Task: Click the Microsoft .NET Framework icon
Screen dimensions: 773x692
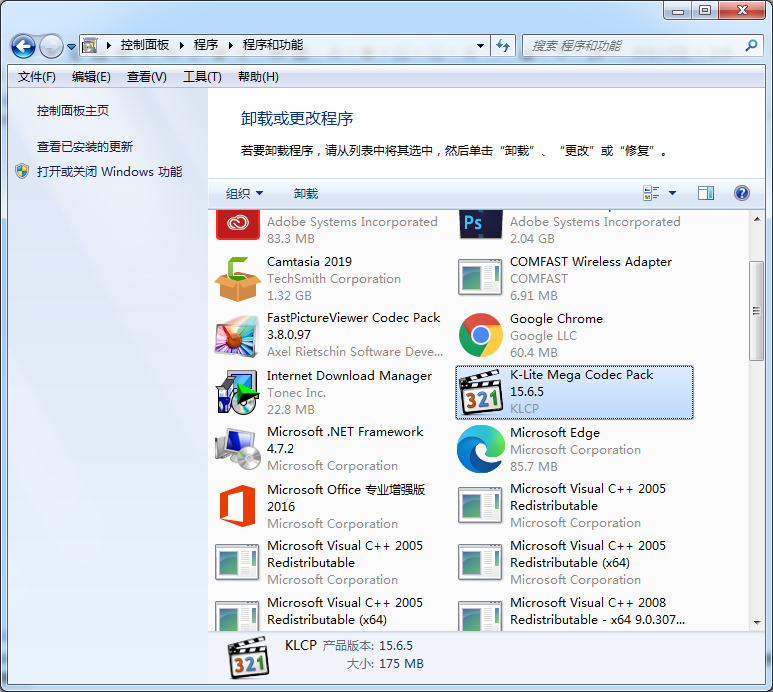Action: click(x=237, y=449)
